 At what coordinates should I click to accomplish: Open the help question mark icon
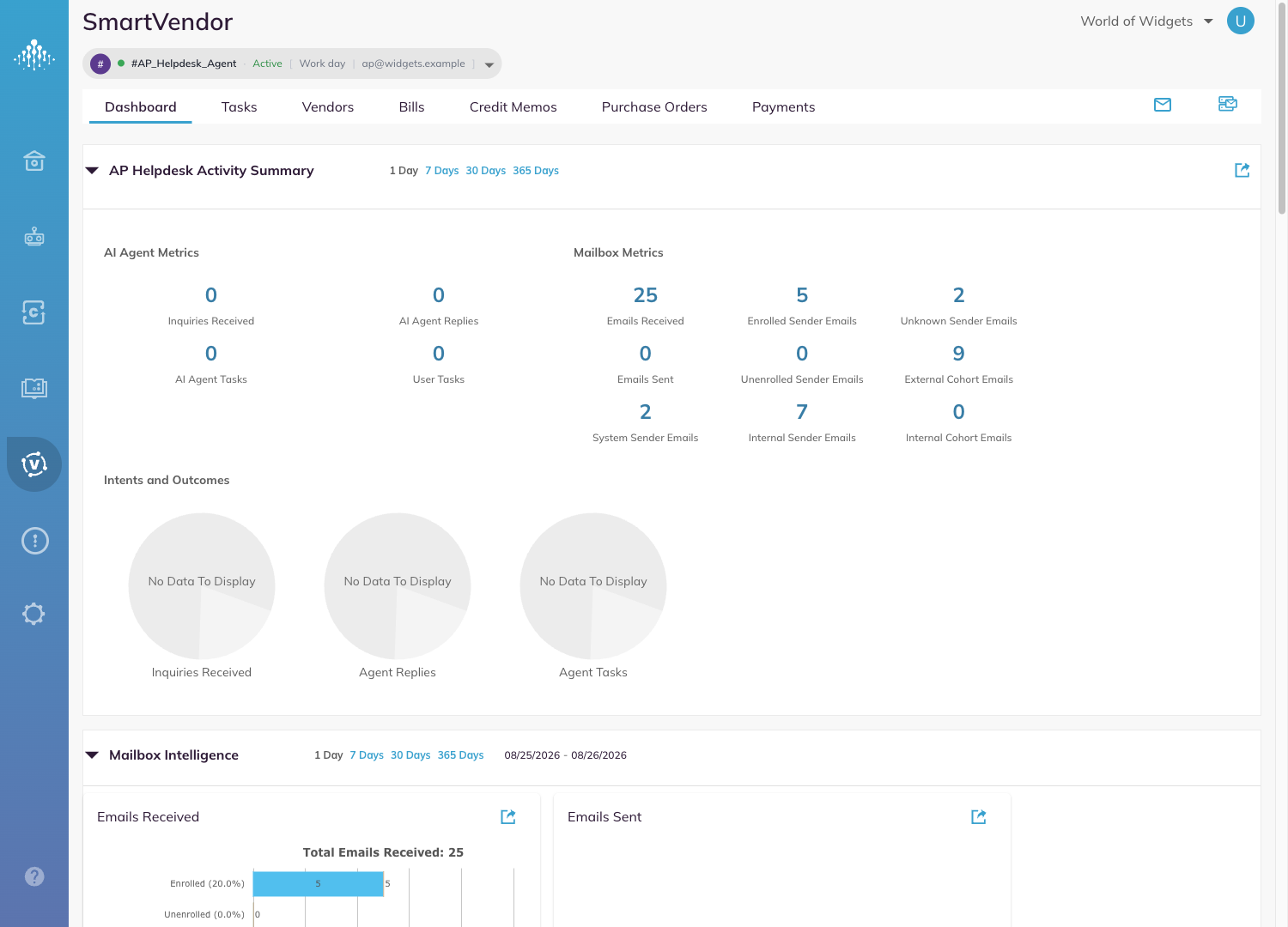pos(34,876)
